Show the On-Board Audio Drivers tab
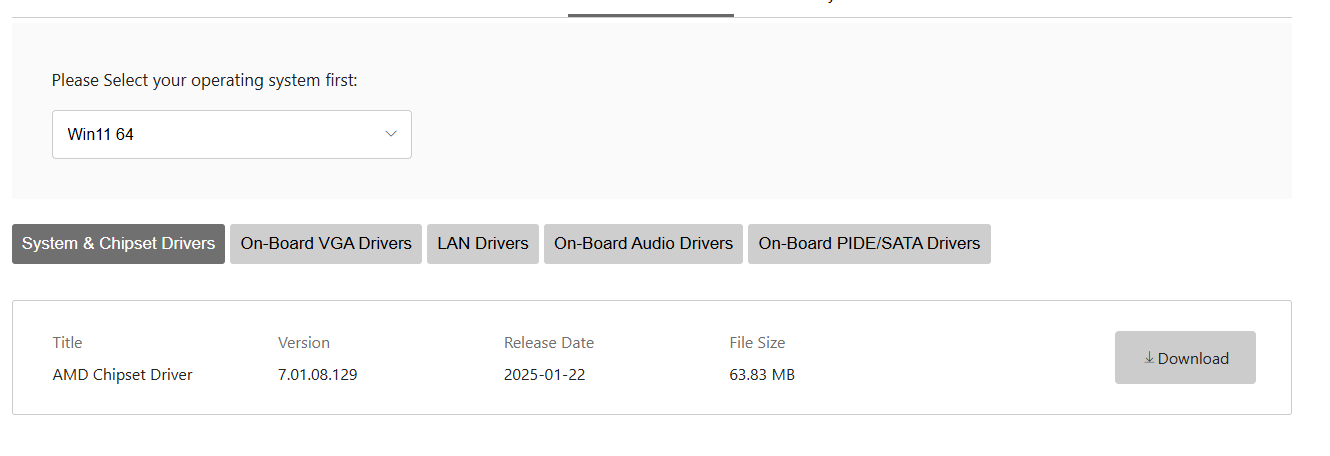This screenshot has height=456, width=1330. point(643,244)
